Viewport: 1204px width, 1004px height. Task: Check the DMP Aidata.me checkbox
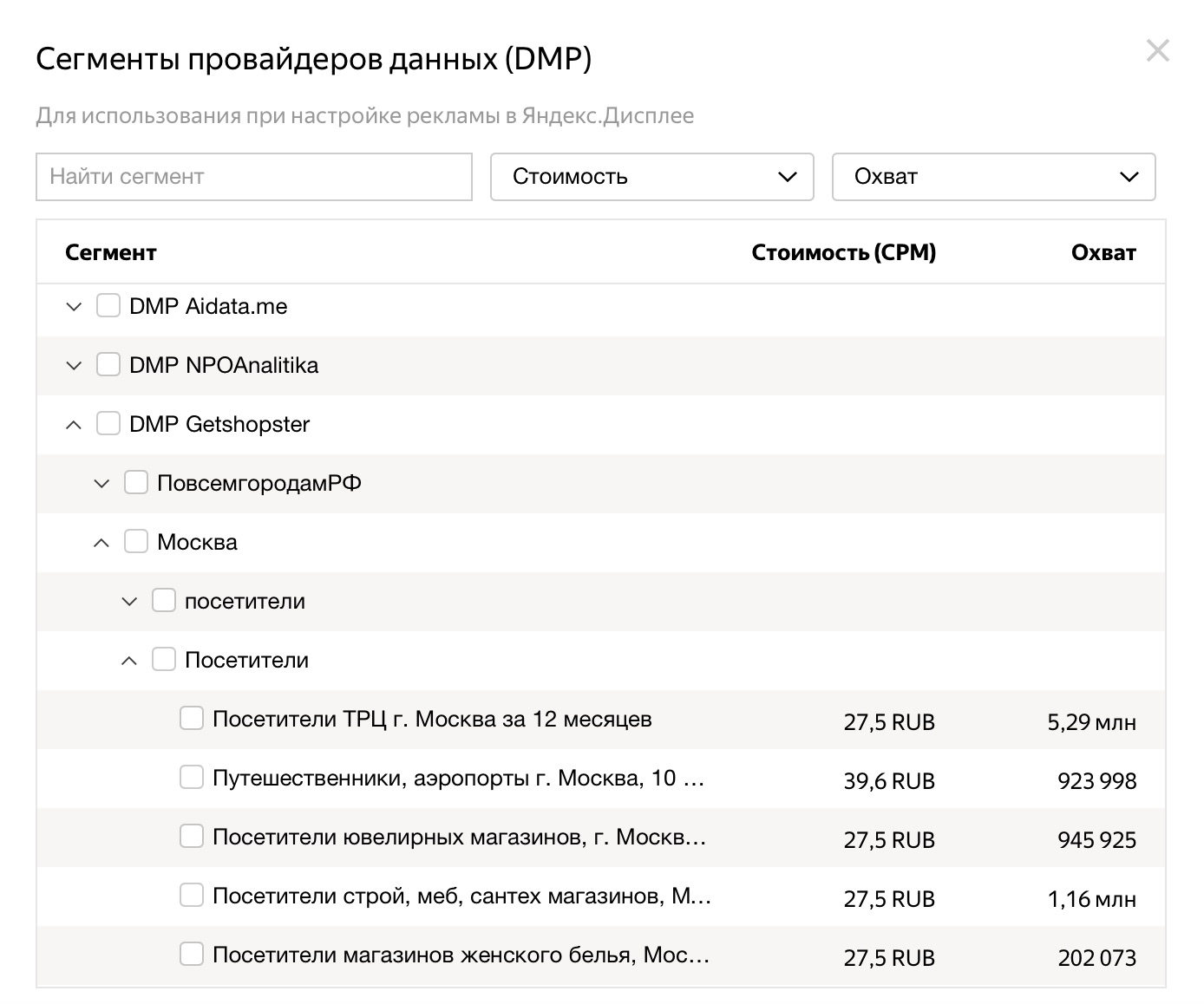108,306
